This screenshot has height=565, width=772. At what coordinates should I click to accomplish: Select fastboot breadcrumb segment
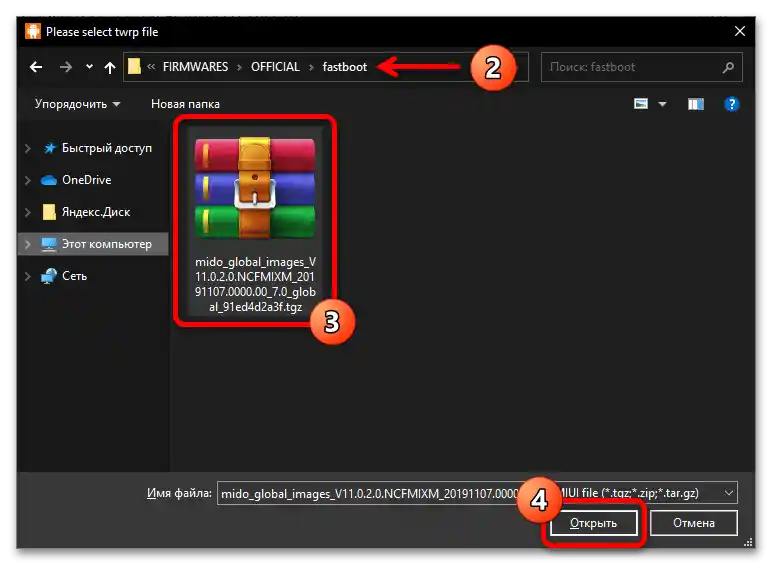(x=345, y=67)
